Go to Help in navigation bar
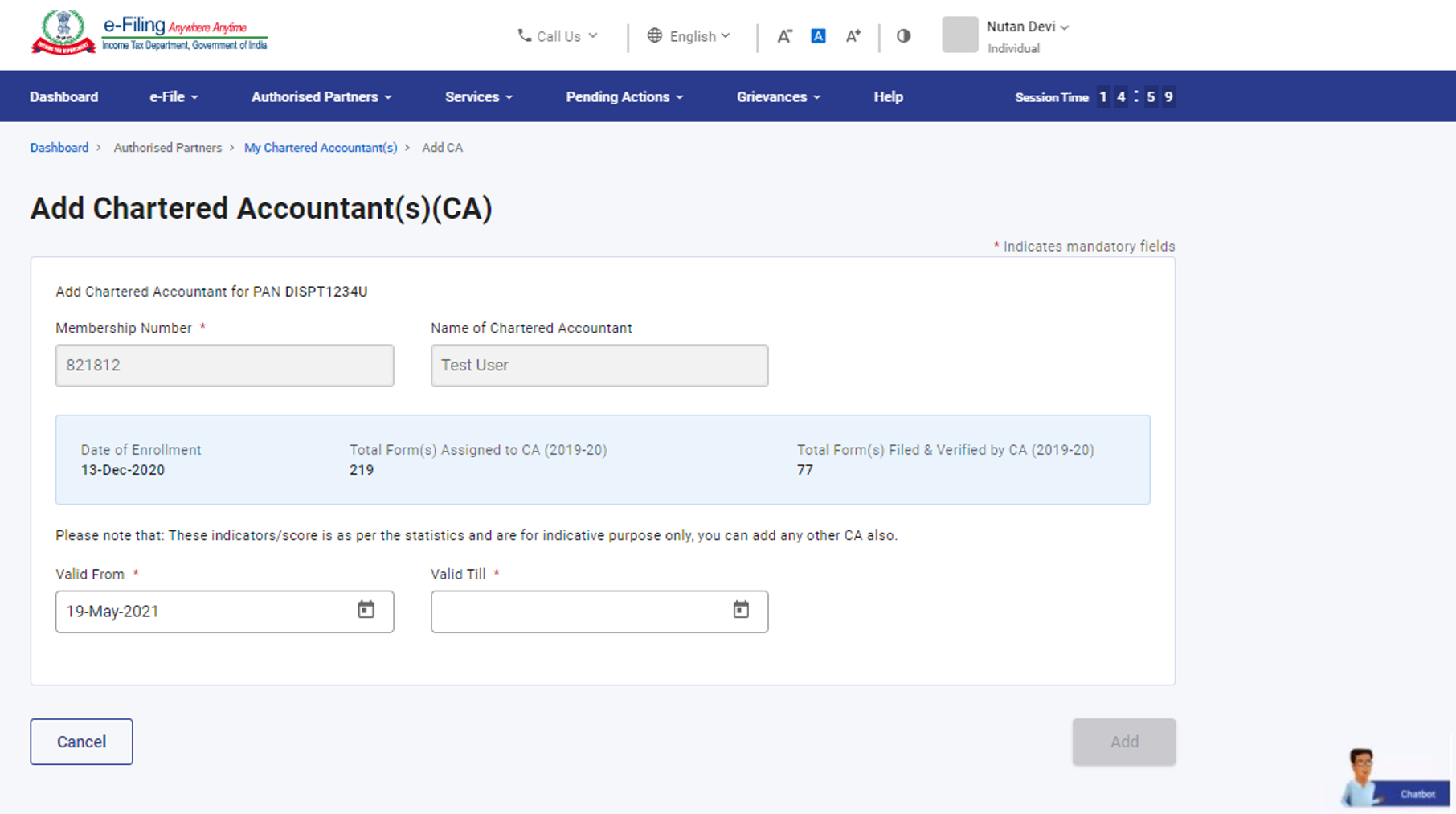The image size is (1456, 814). click(x=888, y=97)
